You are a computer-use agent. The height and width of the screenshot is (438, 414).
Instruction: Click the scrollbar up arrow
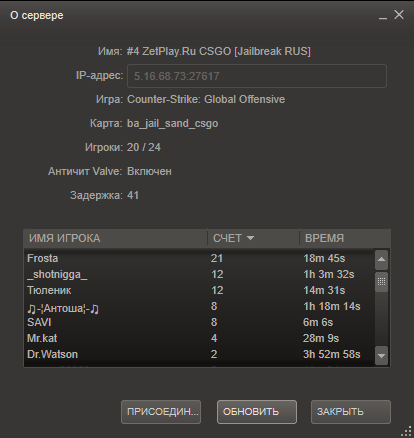click(x=381, y=260)
